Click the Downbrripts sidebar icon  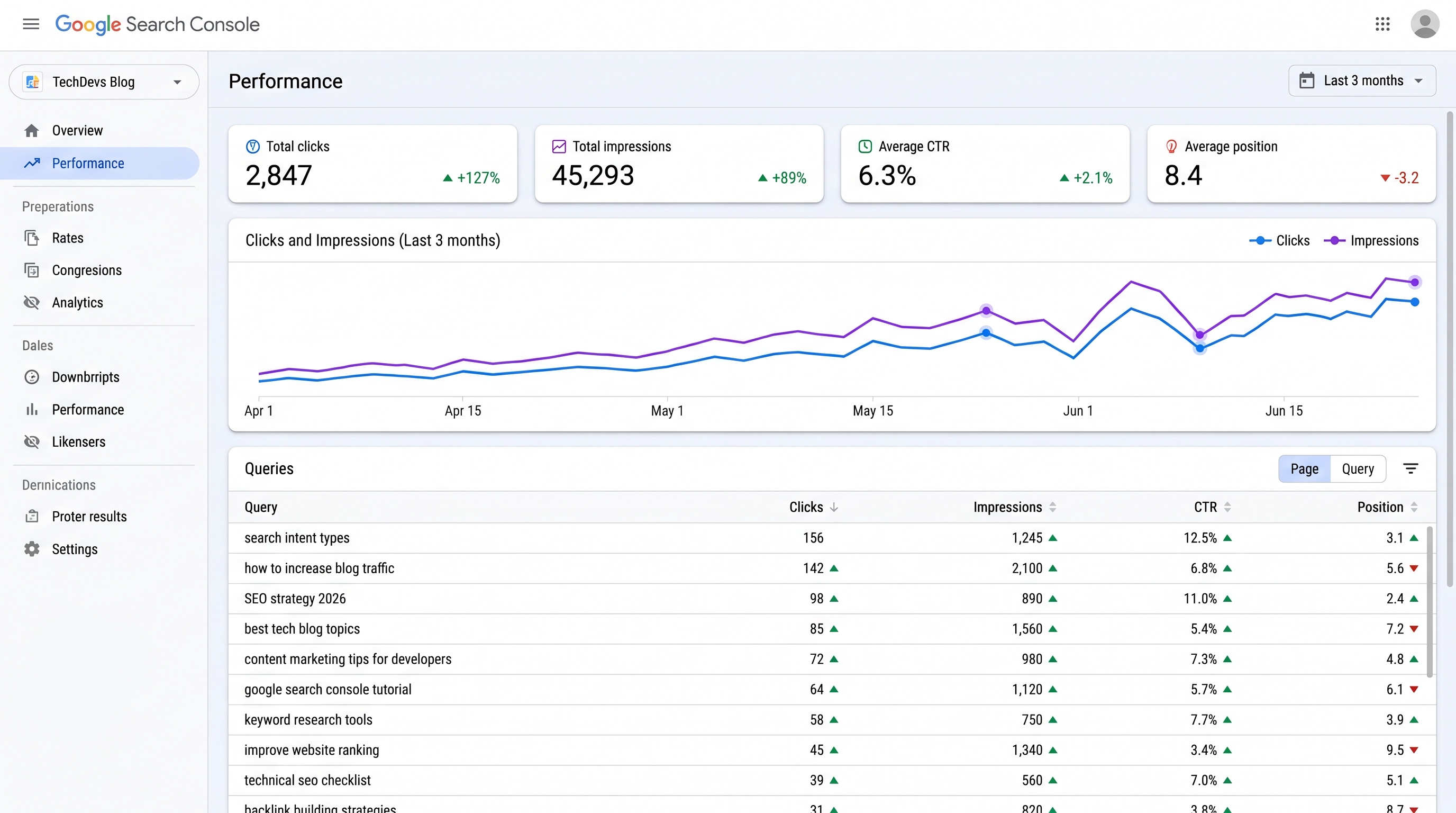[x=32, y=377]
